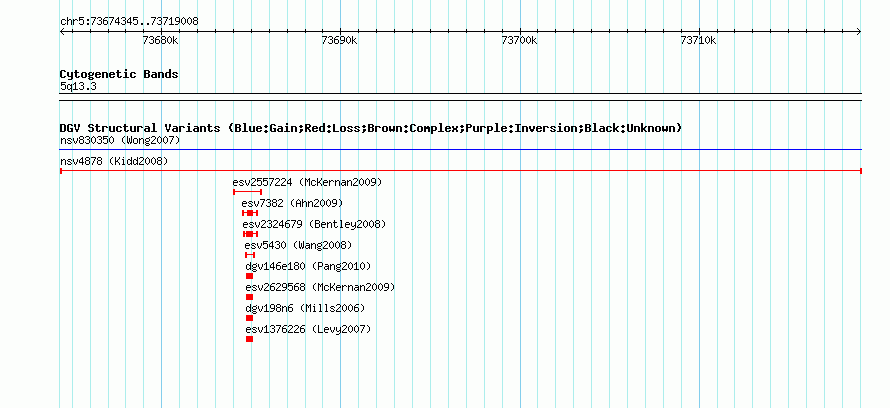Open the esv7382 (Ahn2009) label
890x408 pixels.
292,204
